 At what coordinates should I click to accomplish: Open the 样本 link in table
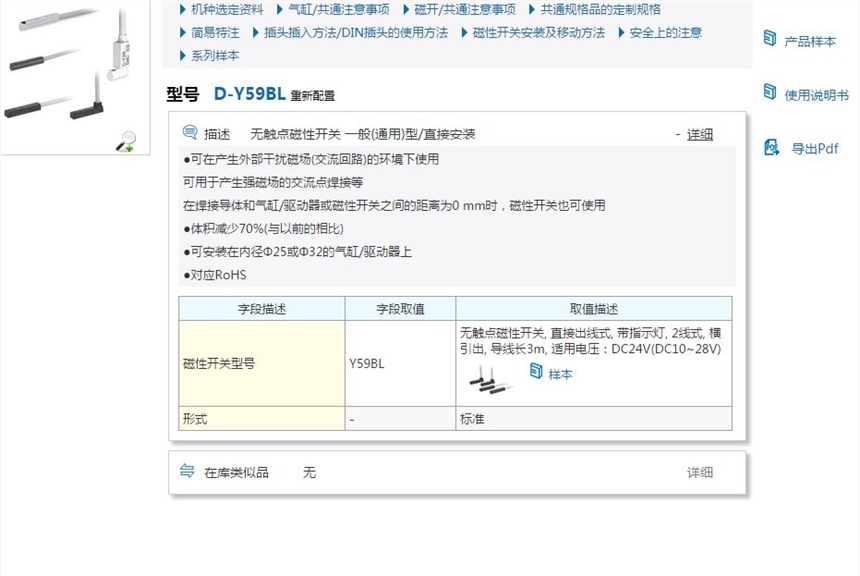[560, 374]
